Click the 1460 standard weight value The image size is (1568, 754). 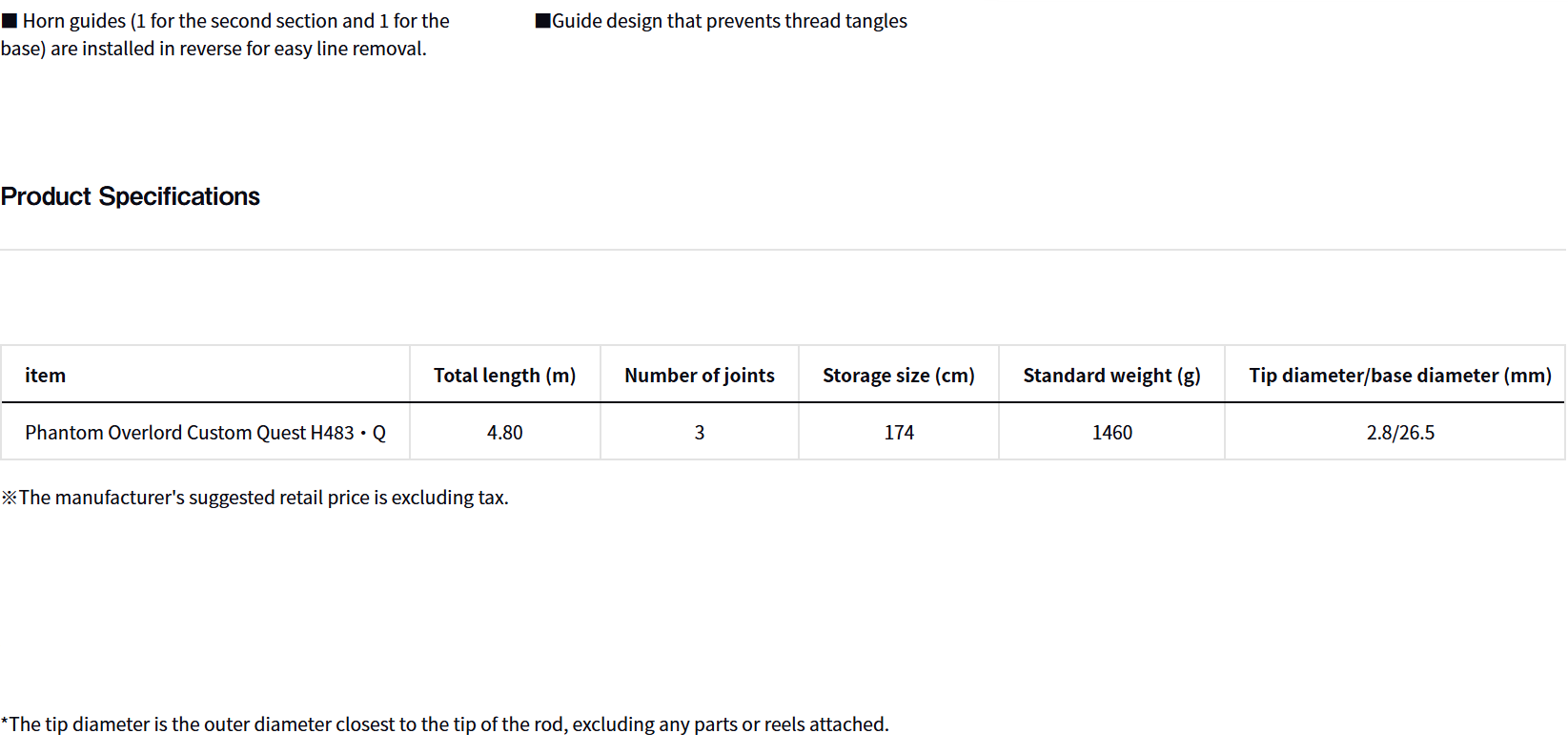(x=1111, y=433)
